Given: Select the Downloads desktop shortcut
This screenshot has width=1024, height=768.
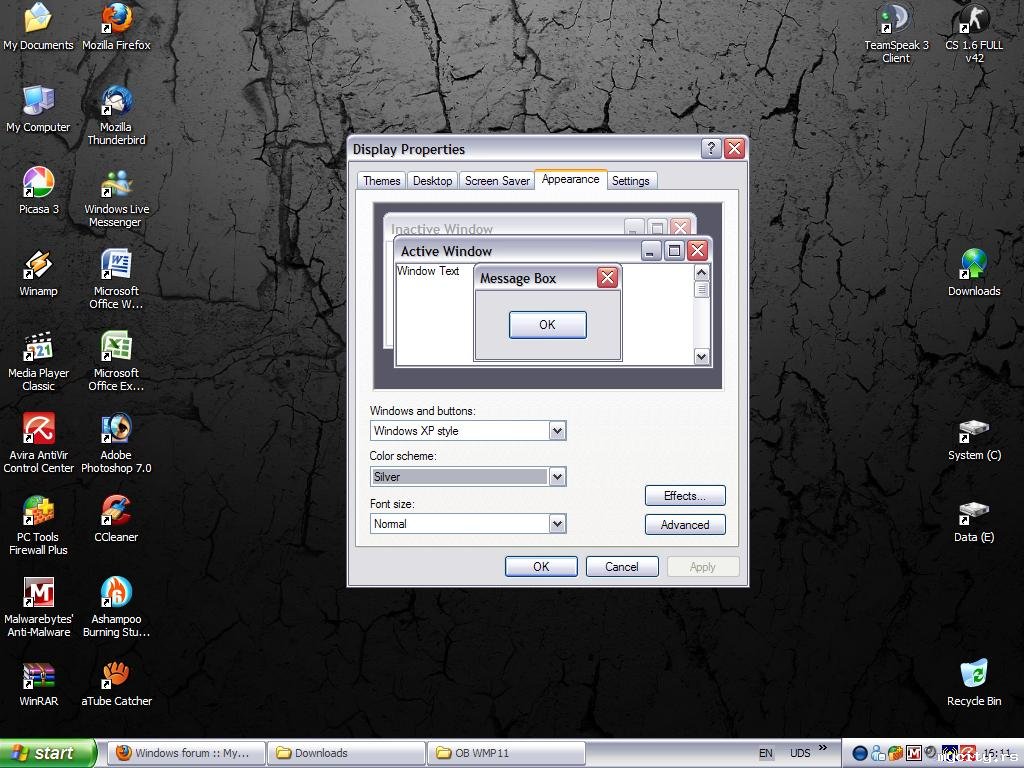Looking at the screenshot, I should point(974,274).
